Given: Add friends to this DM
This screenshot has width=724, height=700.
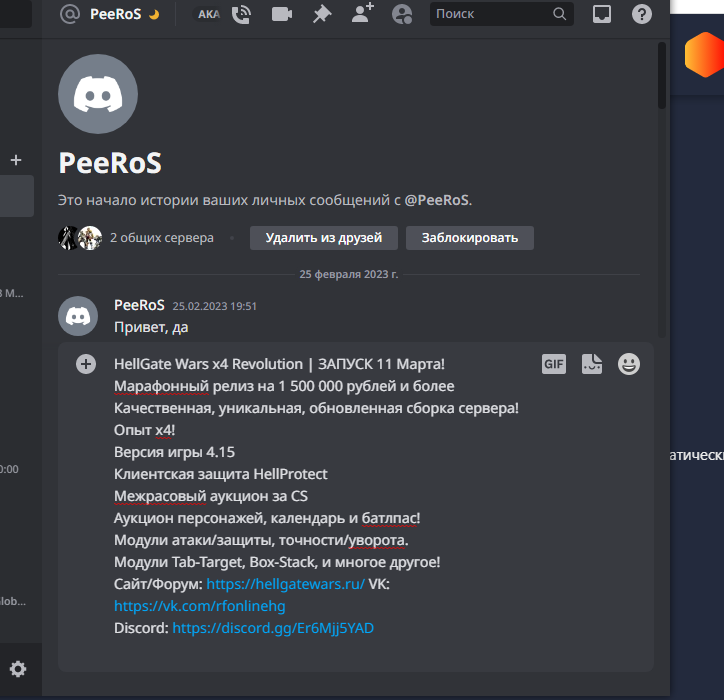Looking at the screenshot, I should click(x=362, y=13).
